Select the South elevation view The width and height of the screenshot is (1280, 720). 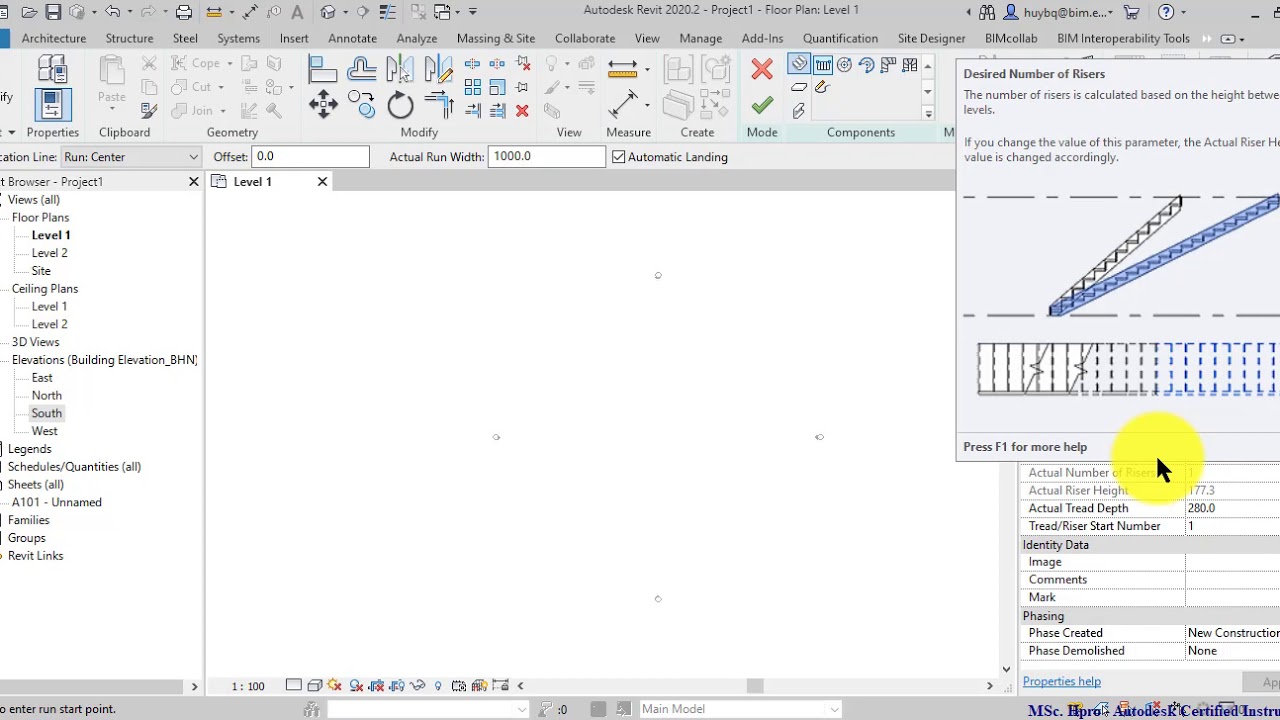pos(47,413)
